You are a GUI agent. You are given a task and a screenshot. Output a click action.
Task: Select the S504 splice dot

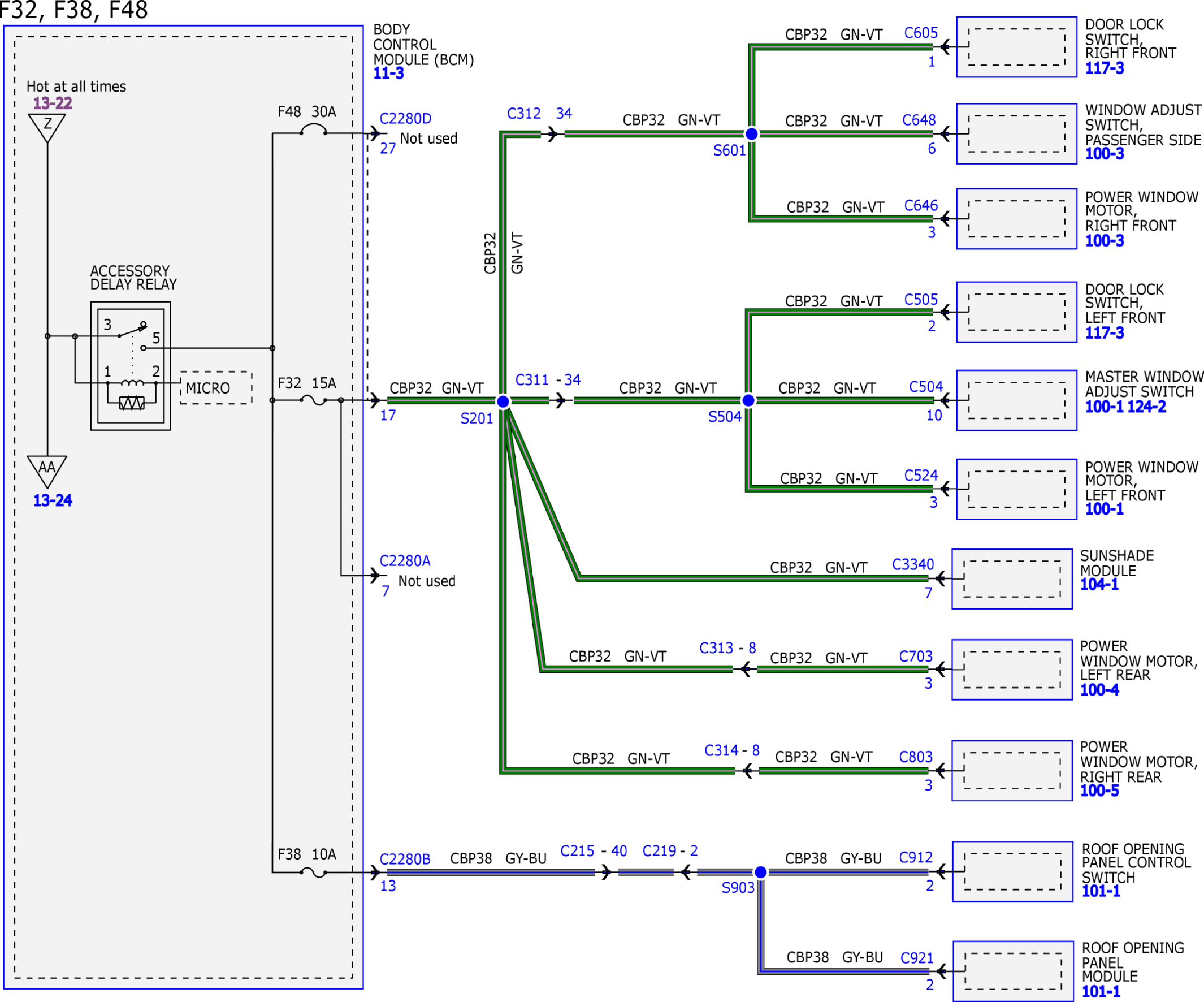(x=748, y=400)
